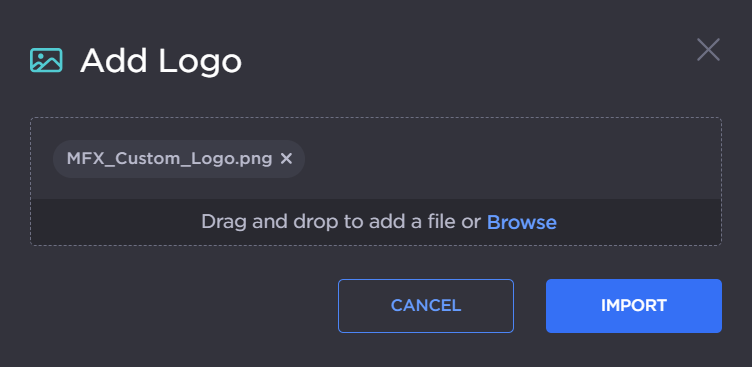Click the Add Logo dialog title
Screen dimensions: 752x367
(x=161, y=61)
